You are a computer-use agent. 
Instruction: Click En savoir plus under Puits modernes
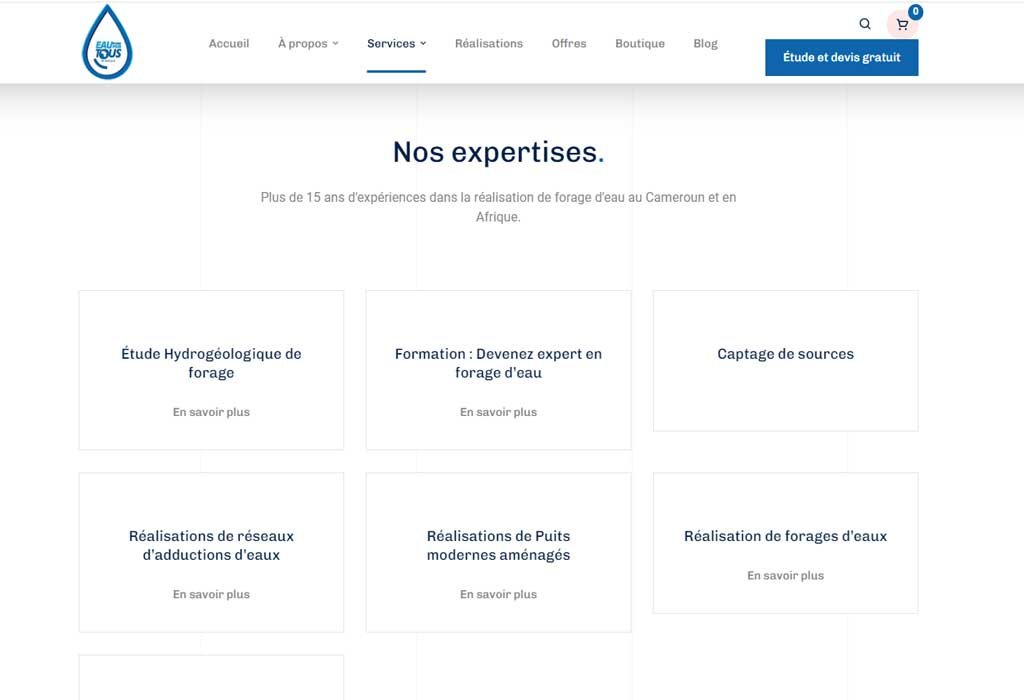pos(498,594)
